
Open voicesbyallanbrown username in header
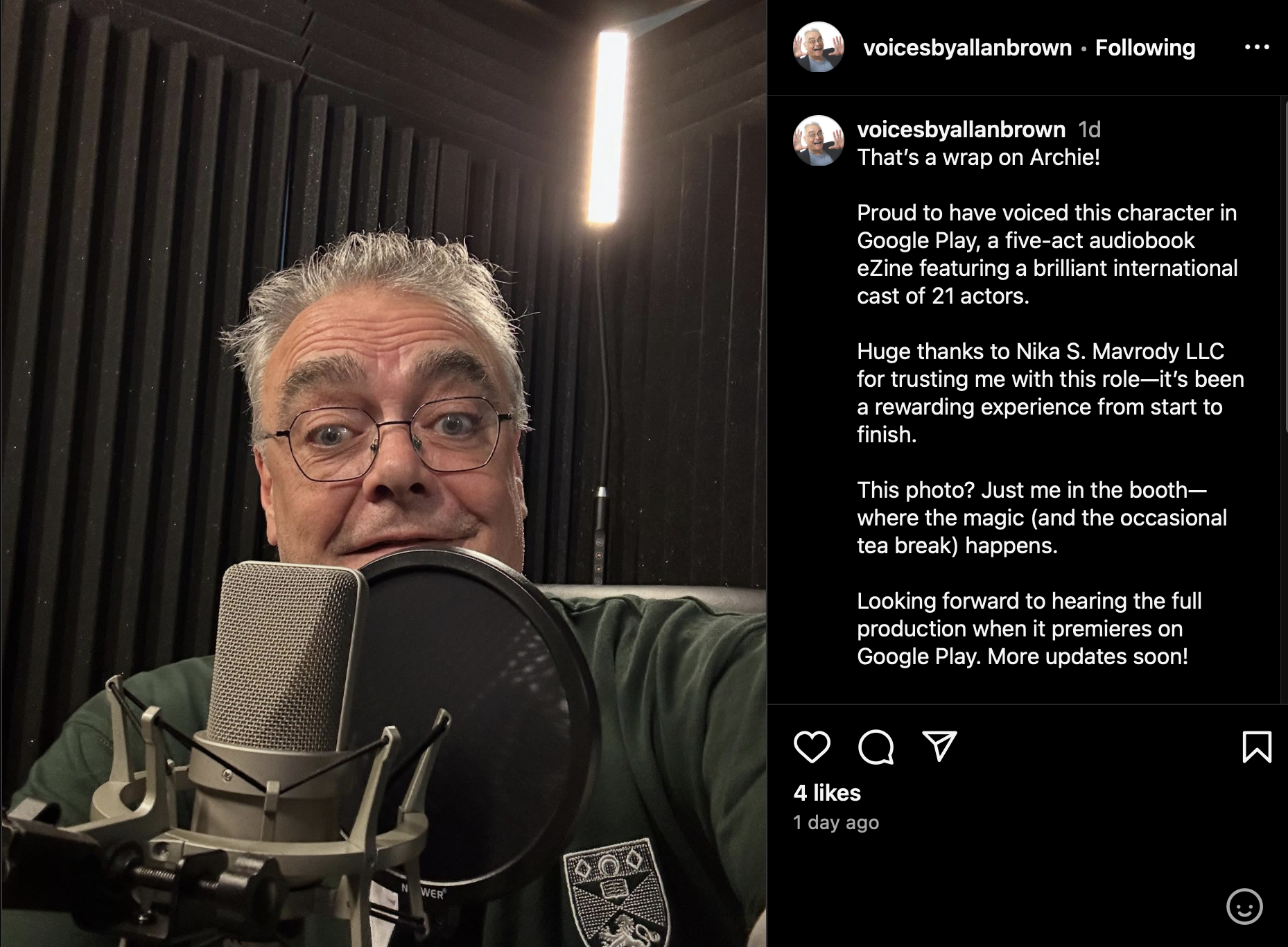[968, 48]
